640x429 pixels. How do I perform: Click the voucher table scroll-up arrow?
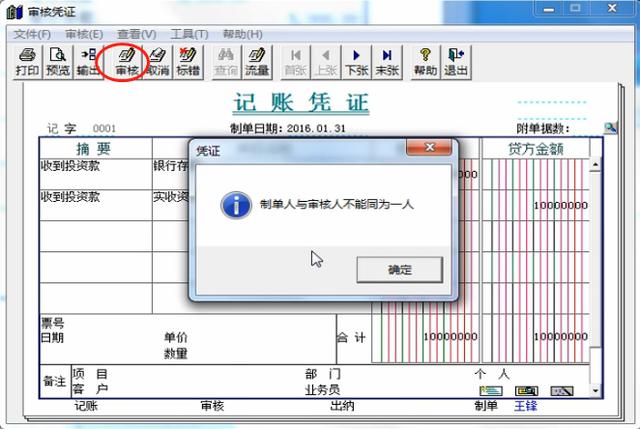pos(595,165)
